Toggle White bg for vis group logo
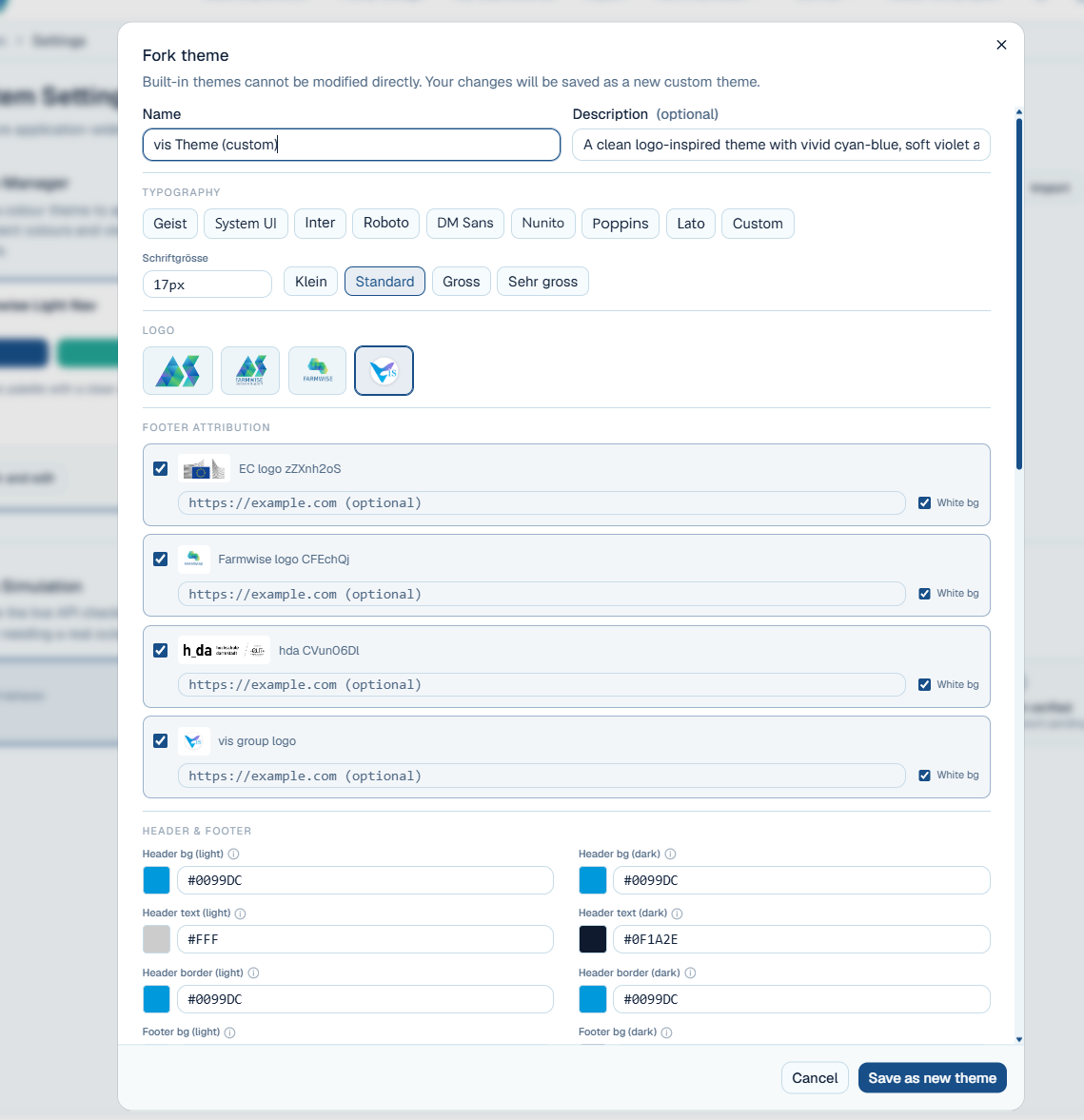 [925, 775]
